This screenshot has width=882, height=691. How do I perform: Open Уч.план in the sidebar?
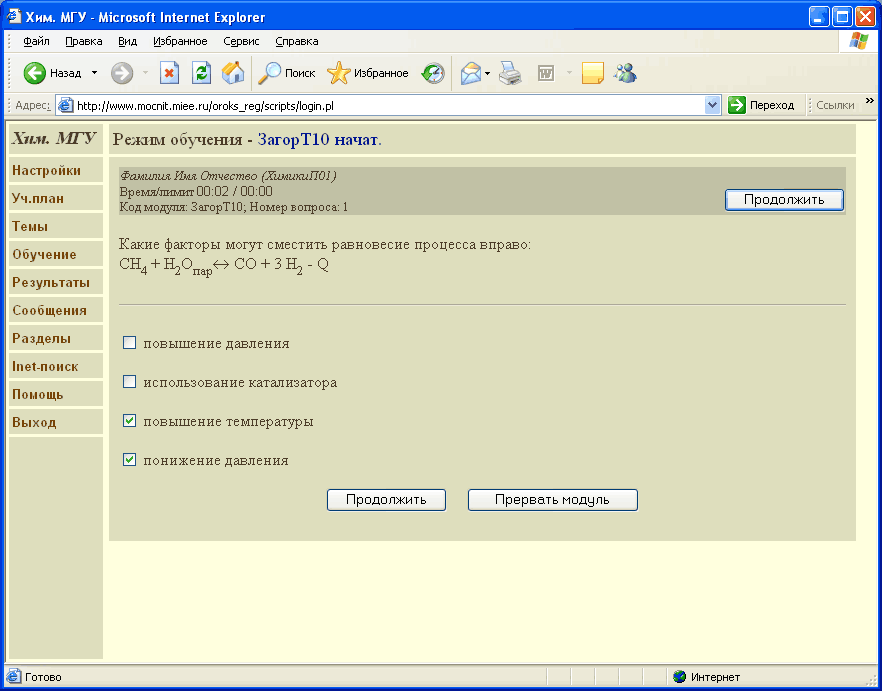tap(56, 199)
